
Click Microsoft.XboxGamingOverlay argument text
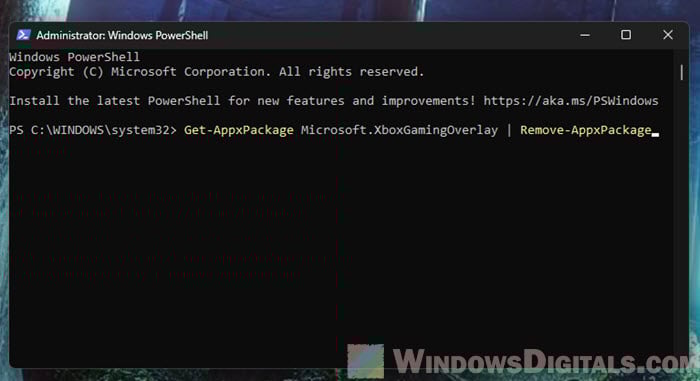tap(399, 130)
